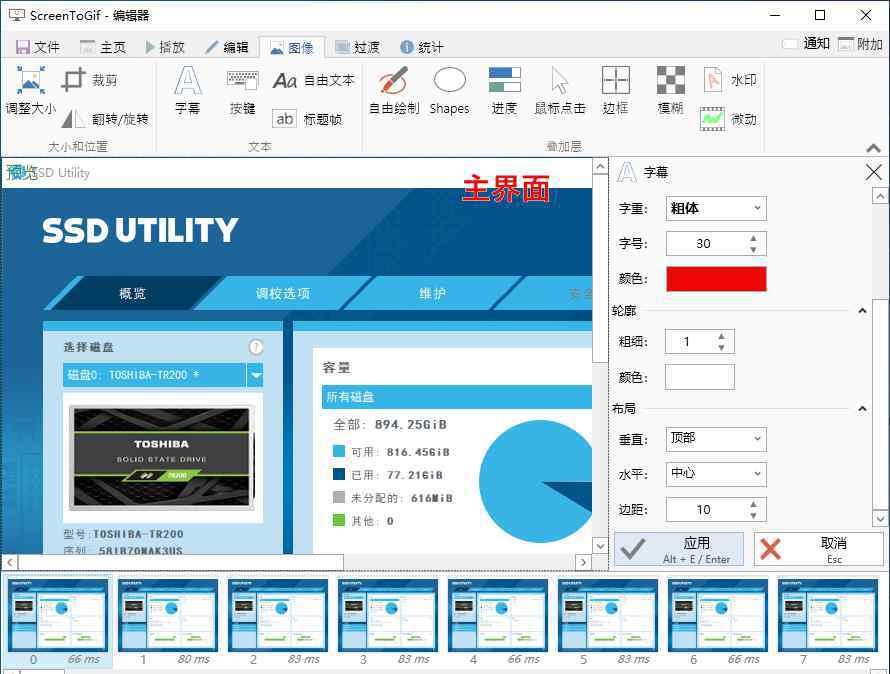Collapse the 布局 layout section
Image resolution: width=890 pixels, height=674 pixels.
click(862, 409)
